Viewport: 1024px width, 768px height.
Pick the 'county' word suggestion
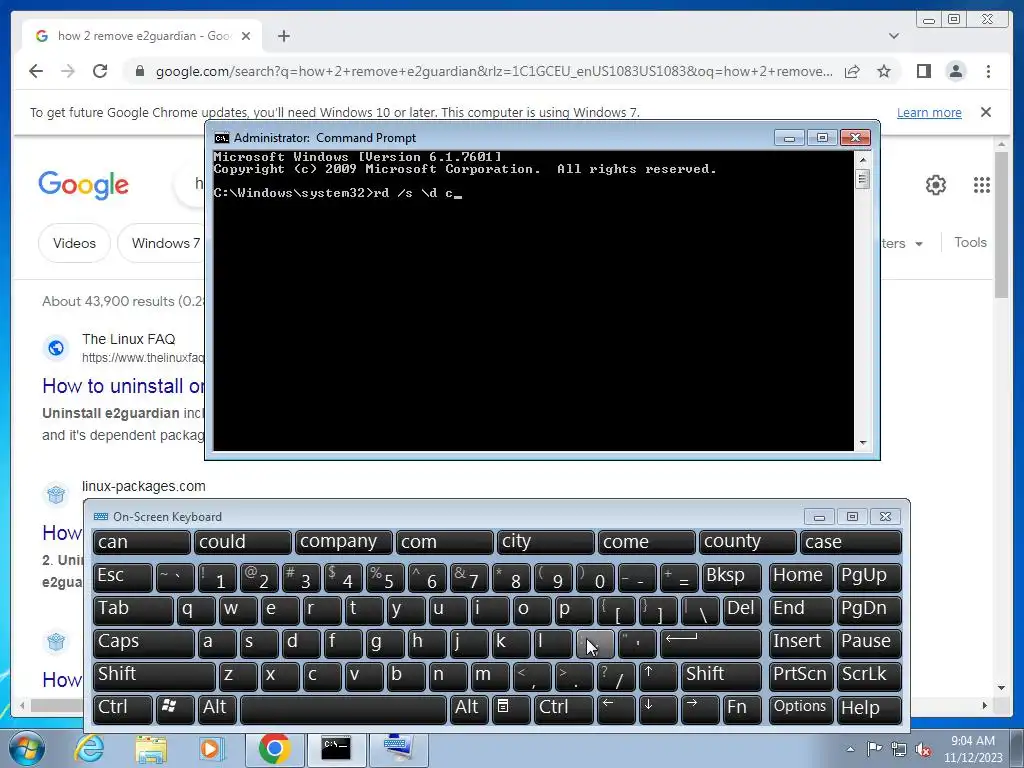point(747,542)
